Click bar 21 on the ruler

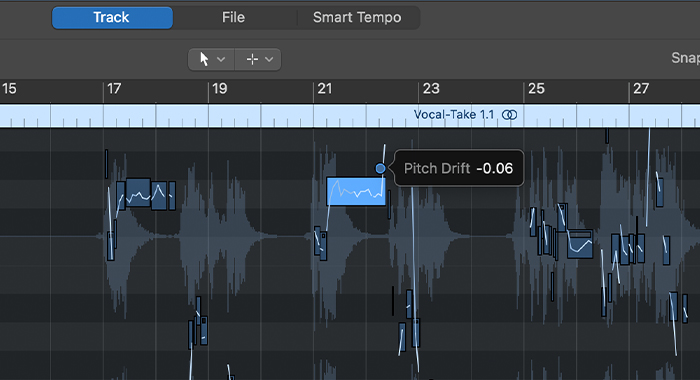click(x=325, y=89)
